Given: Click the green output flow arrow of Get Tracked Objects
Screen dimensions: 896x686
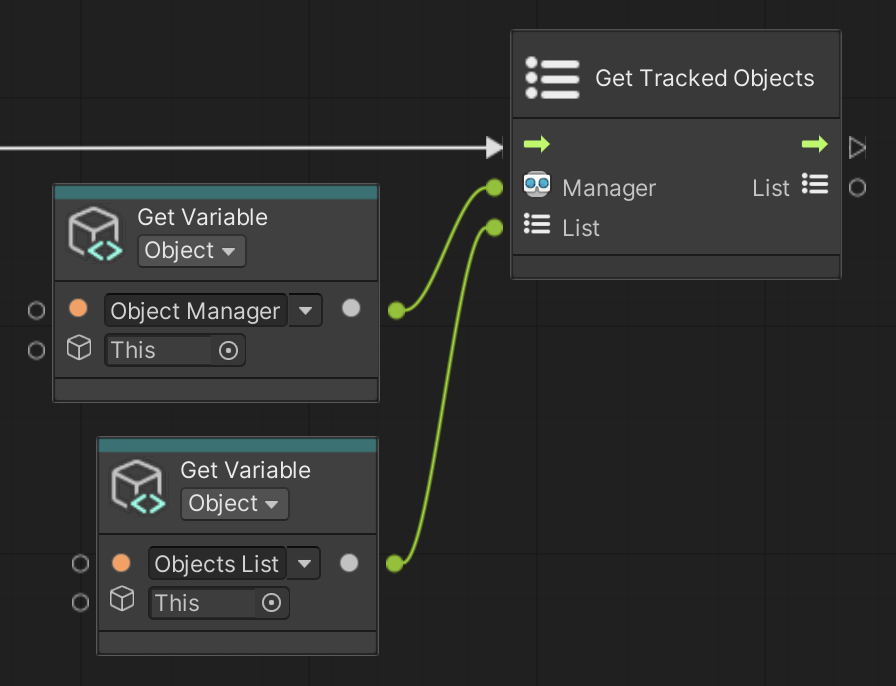Looking at the screenshot, I should coord(814,144).
